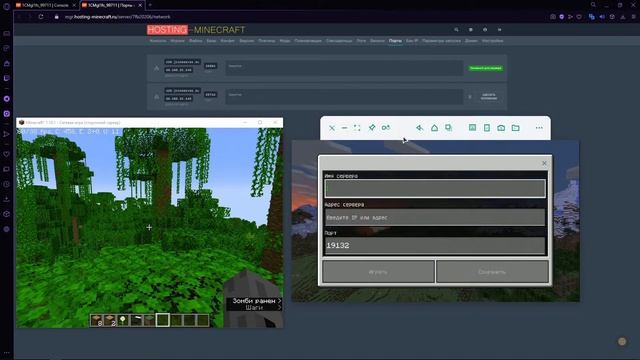The height and width of the screenshot is (360, 640).
Task: Open recent apps via overlapping squares icon
Action: [449, 128]
